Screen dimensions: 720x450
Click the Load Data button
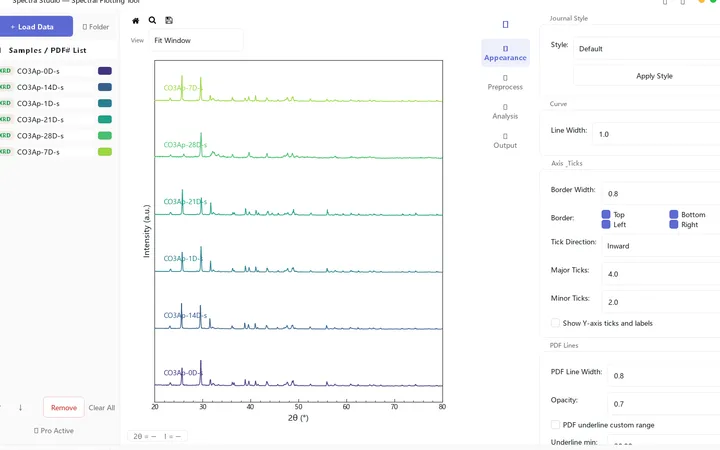click(x=36, y=27)
